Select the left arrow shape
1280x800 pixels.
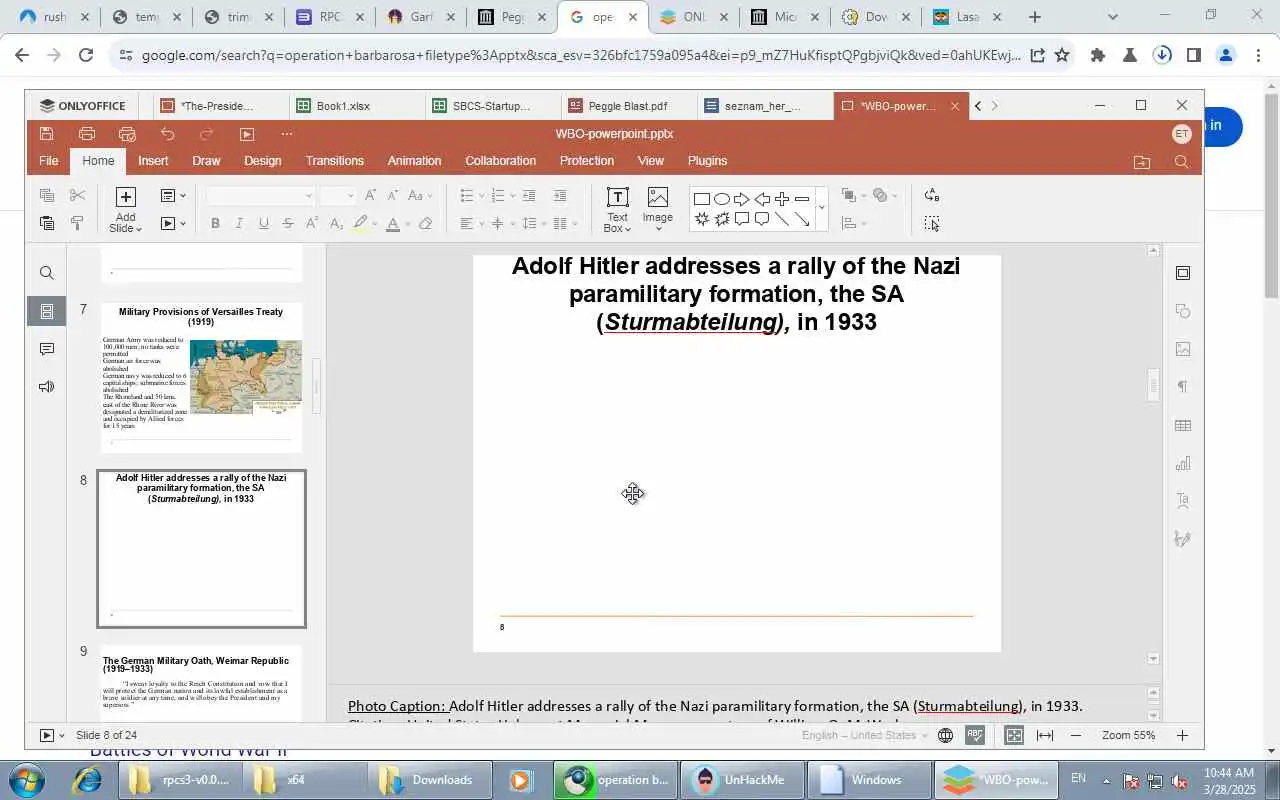pos(762,199)
